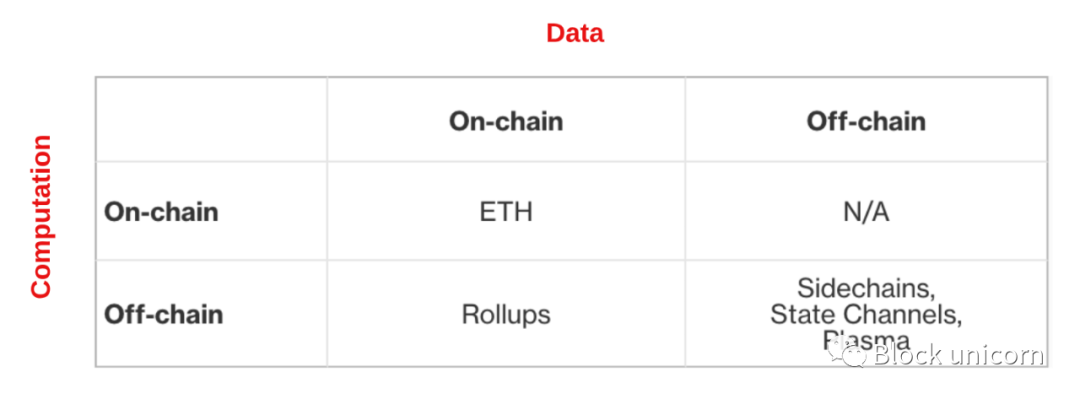
Task: Select the Off-chain column header
Action: [x=866, y=121]
